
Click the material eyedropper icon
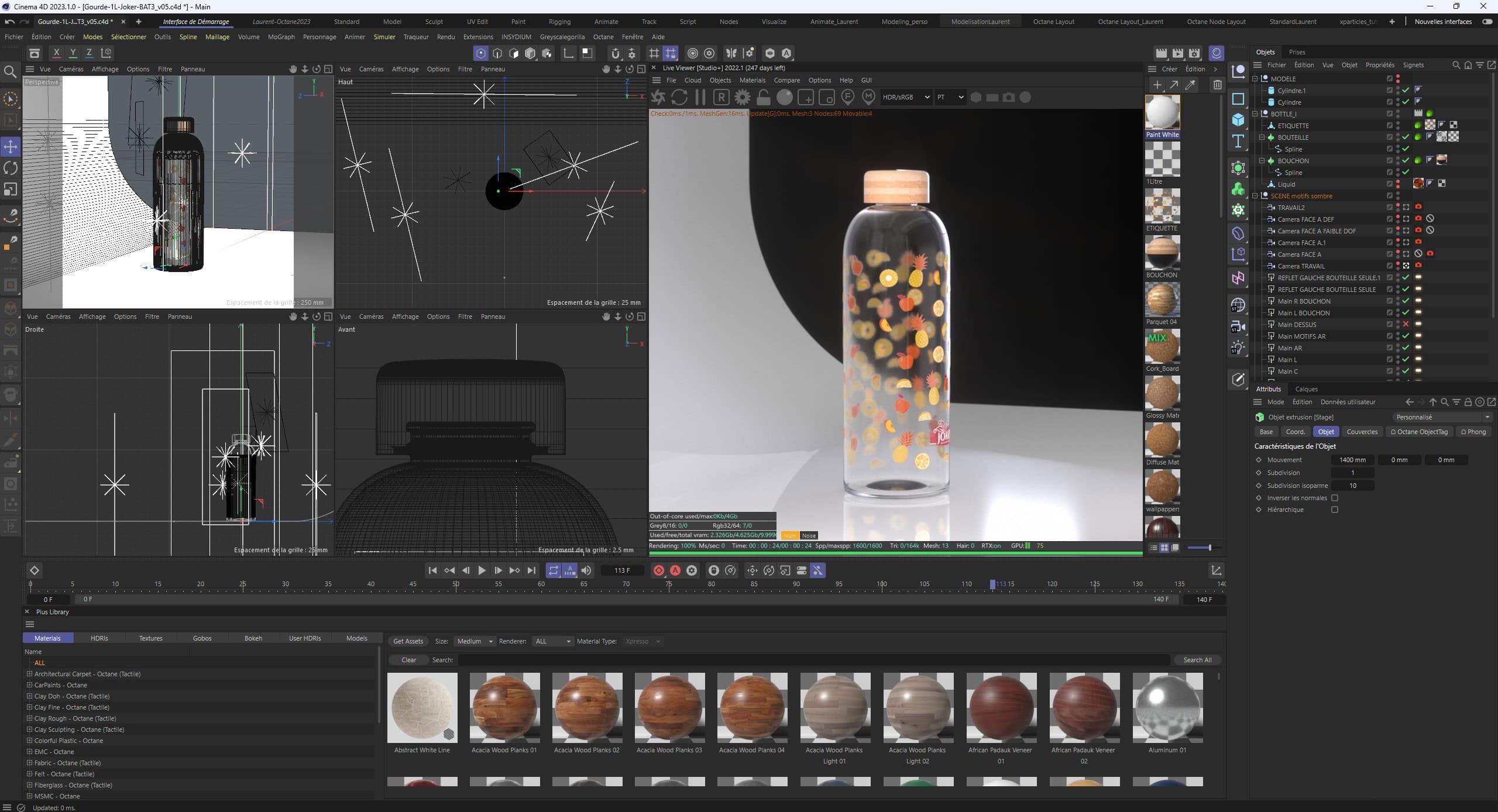[x=1190, y=85]
